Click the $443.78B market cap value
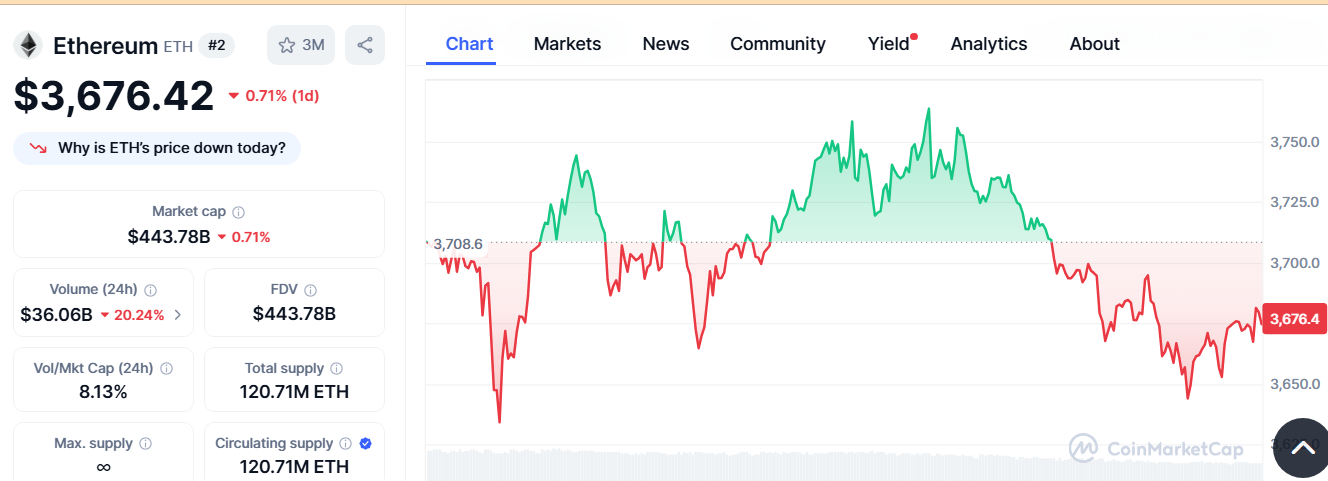Image resolution: width=1328 pixels, height=481 pixels. 168,237
